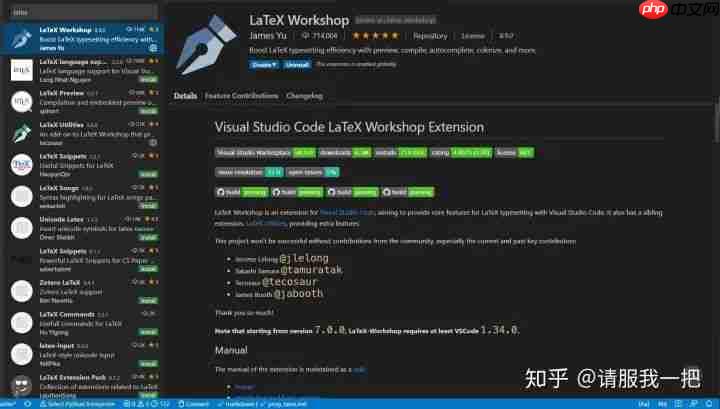Viewport: 720px width, 409px height.
Task: Install the LaTeX language support extension
Action: [x=148, y=79]
